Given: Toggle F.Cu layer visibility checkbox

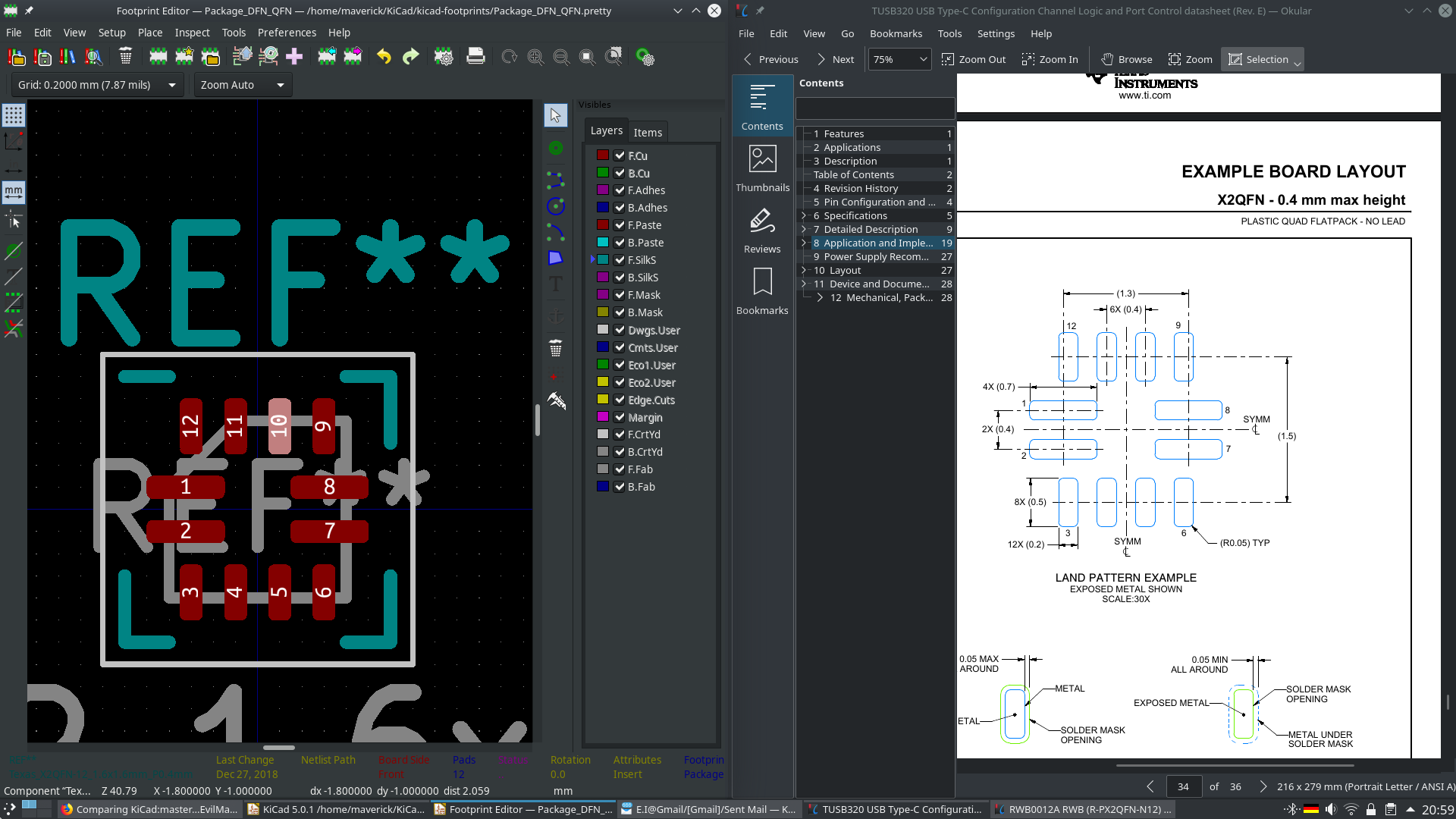Looking at the screenshot, I should pyautogui.click(x=620, y=155).
